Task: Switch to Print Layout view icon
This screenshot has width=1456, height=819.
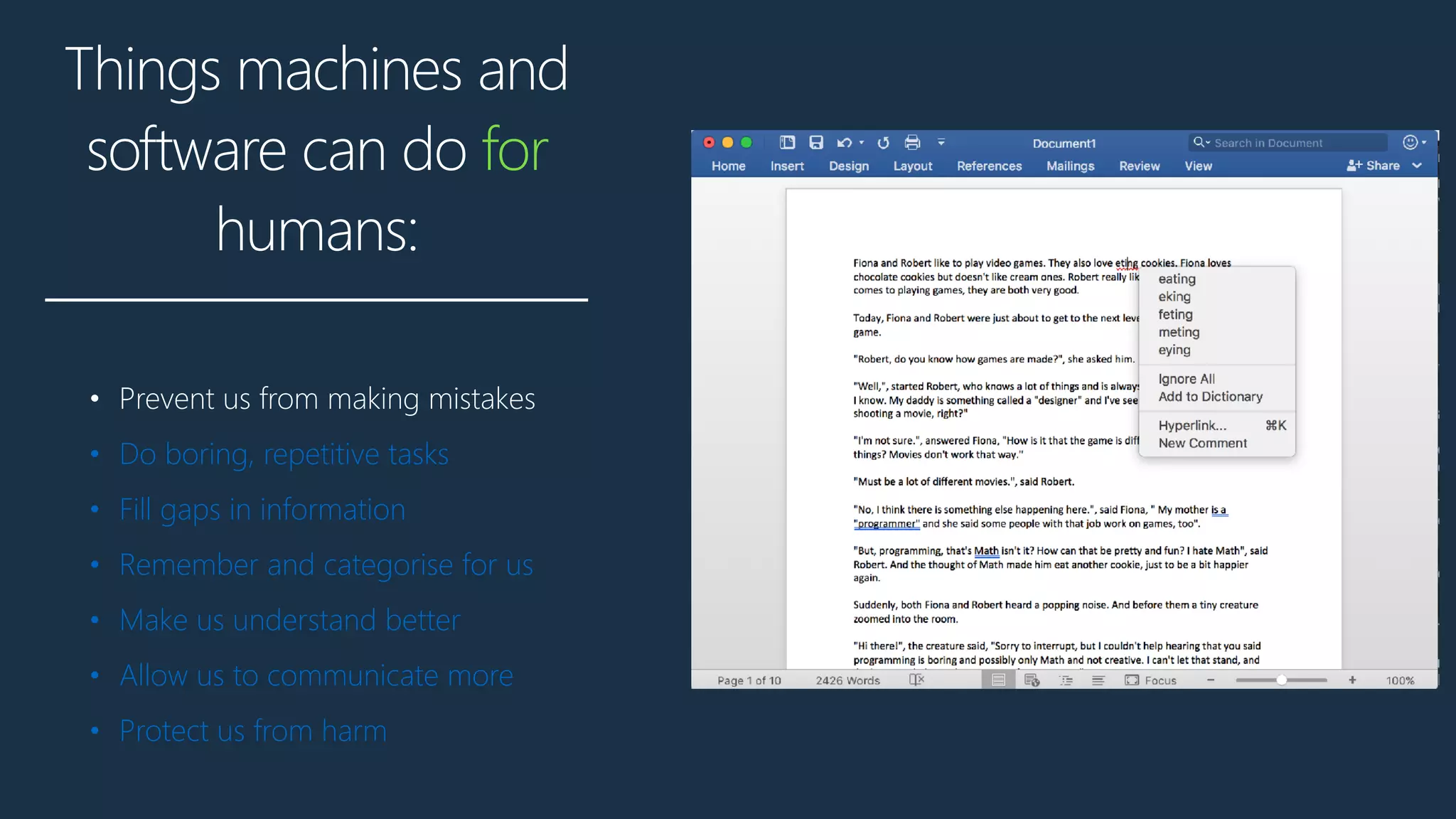Action: (x=998, y=680)
